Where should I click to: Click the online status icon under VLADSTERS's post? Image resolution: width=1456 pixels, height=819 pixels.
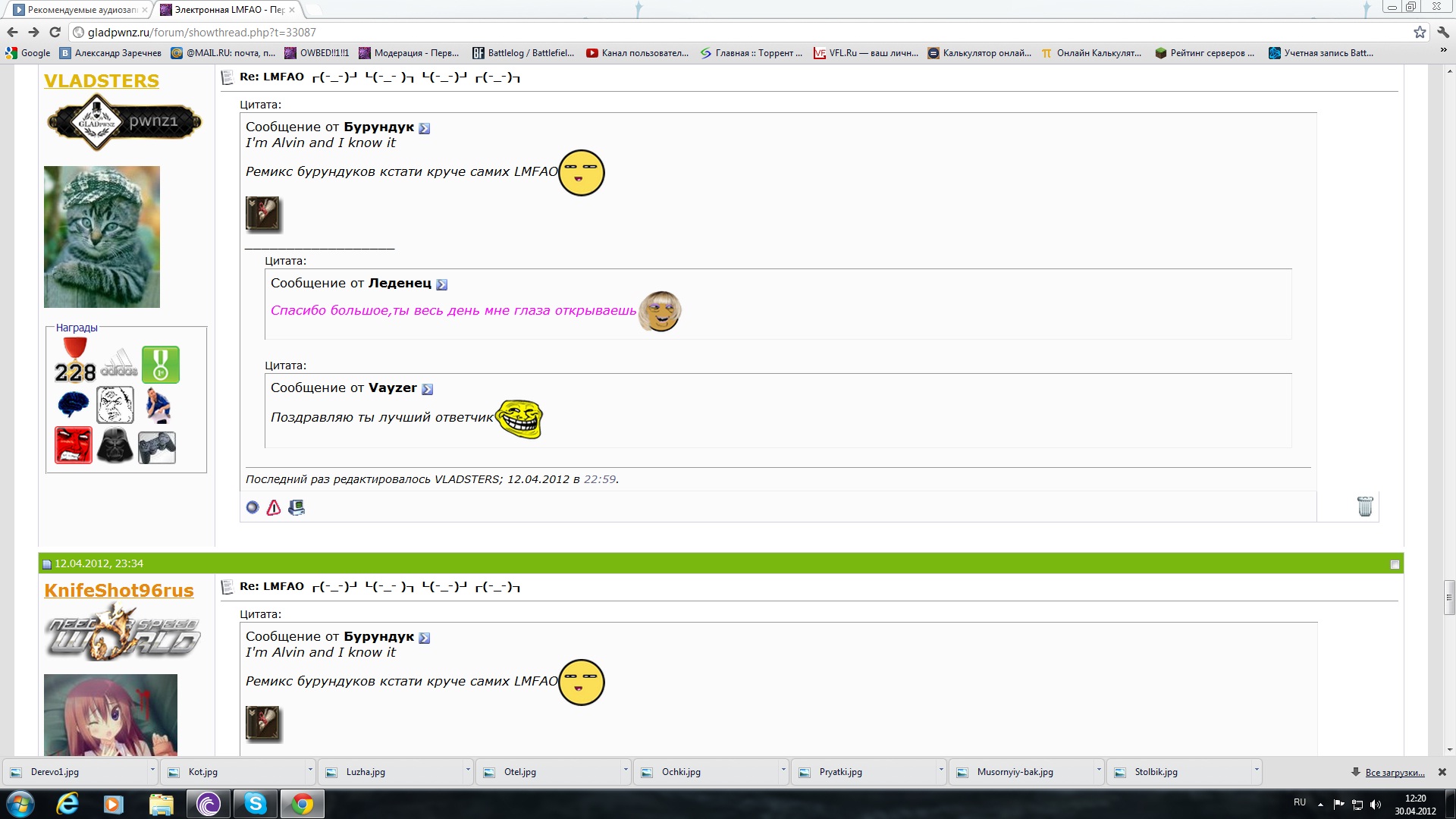coord(253,507)
